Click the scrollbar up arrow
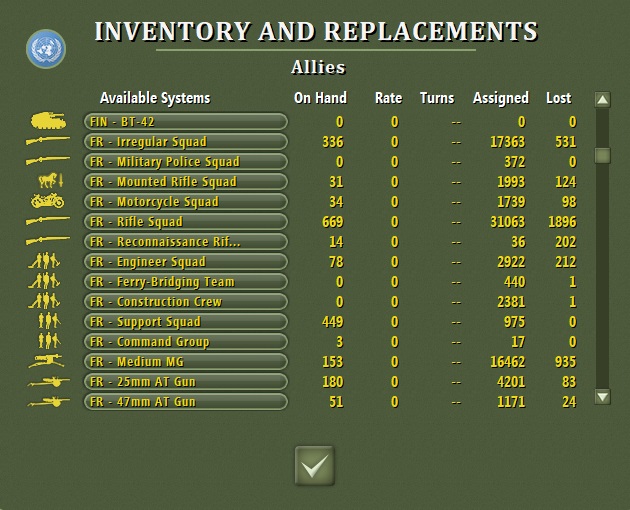 tap(602, 99)
